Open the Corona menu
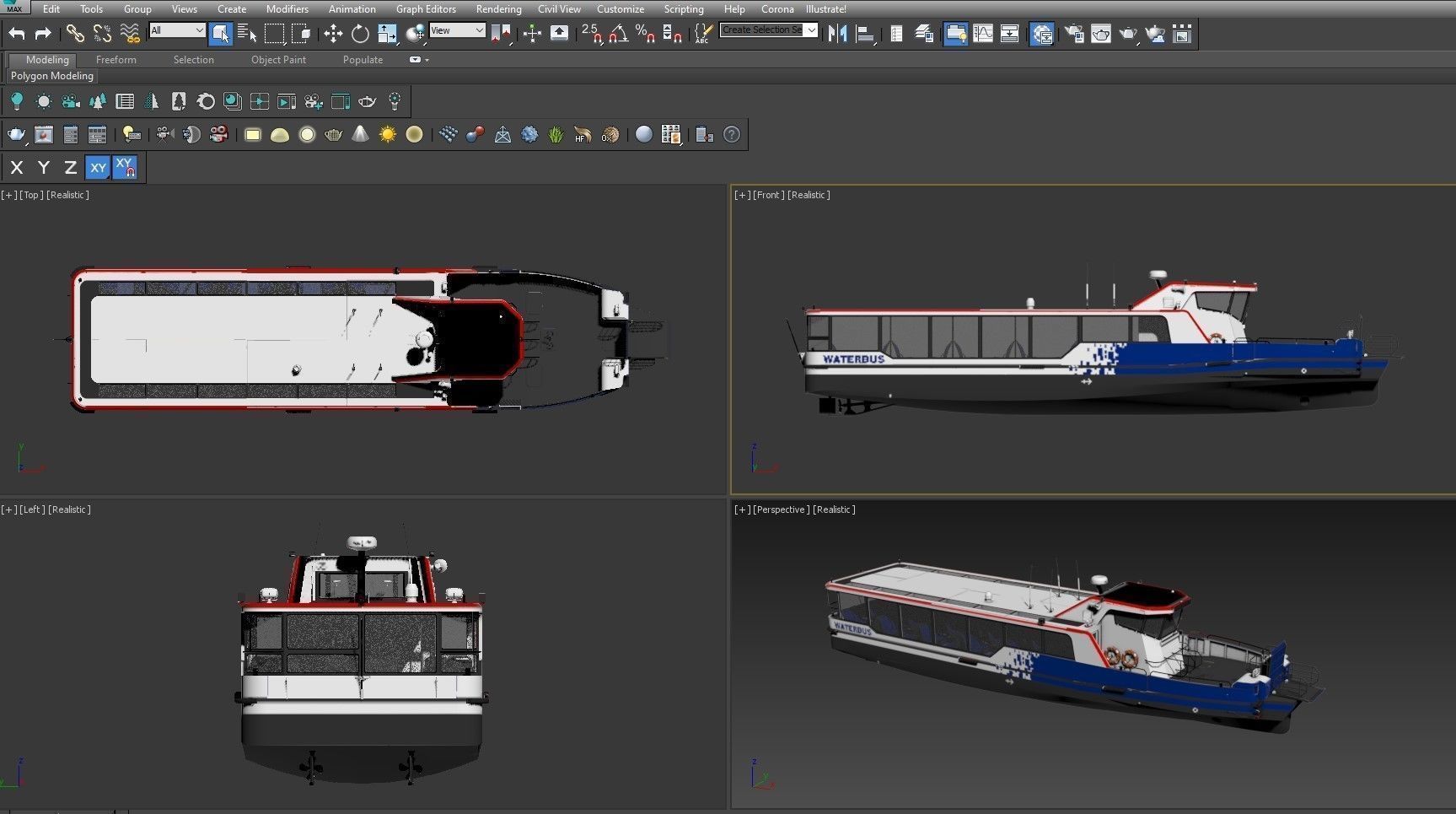 coord(777,9)
